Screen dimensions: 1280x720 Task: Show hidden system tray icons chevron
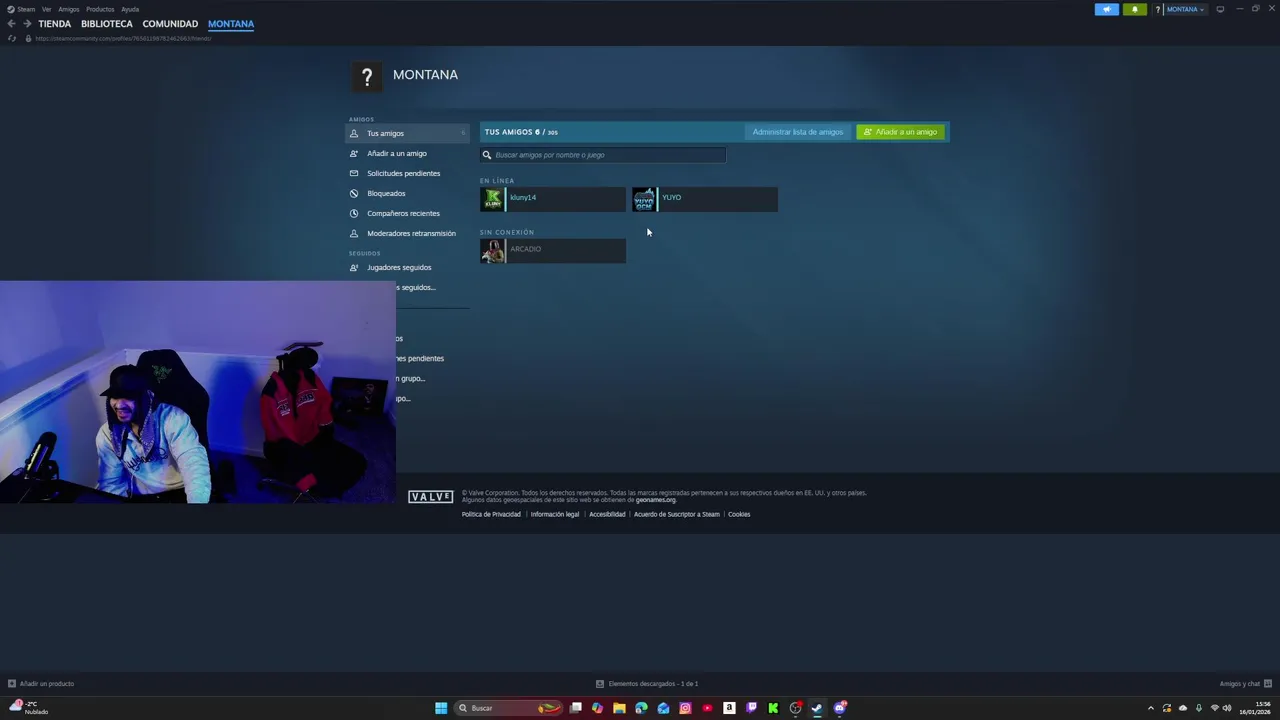1150,708
